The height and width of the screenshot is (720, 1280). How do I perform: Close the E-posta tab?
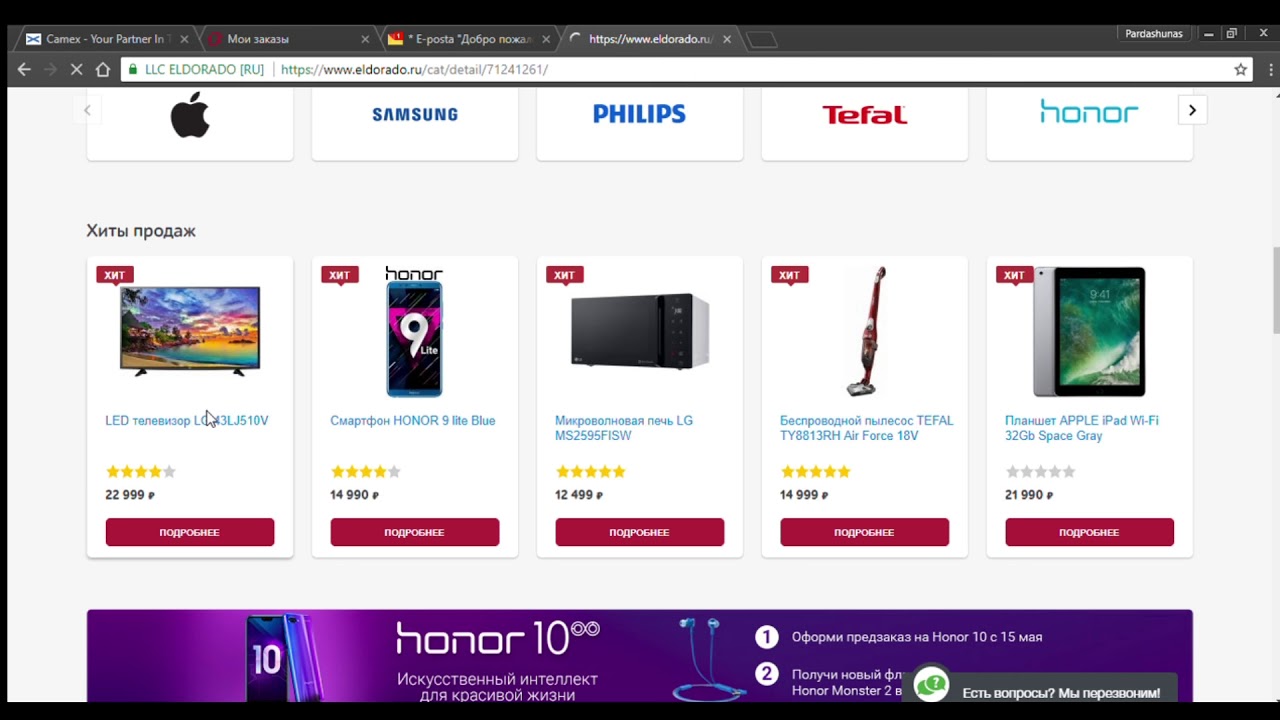click(x=544, y=39)
